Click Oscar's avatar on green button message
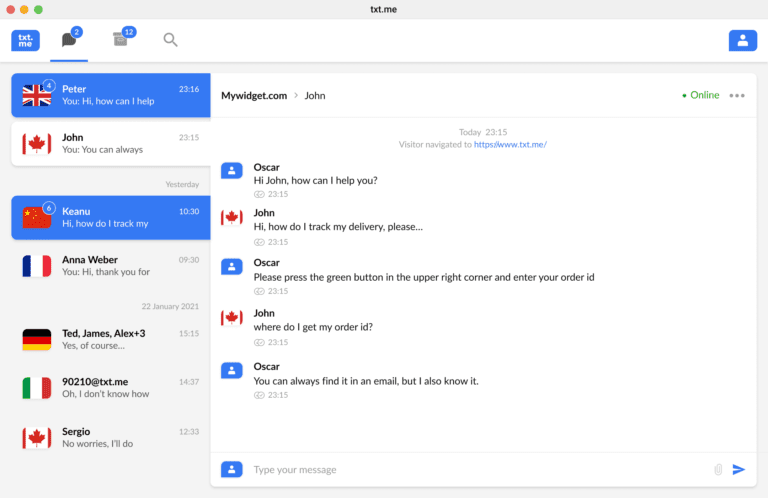This screenshot has height=498, width=768. click(x=232, y=267)
